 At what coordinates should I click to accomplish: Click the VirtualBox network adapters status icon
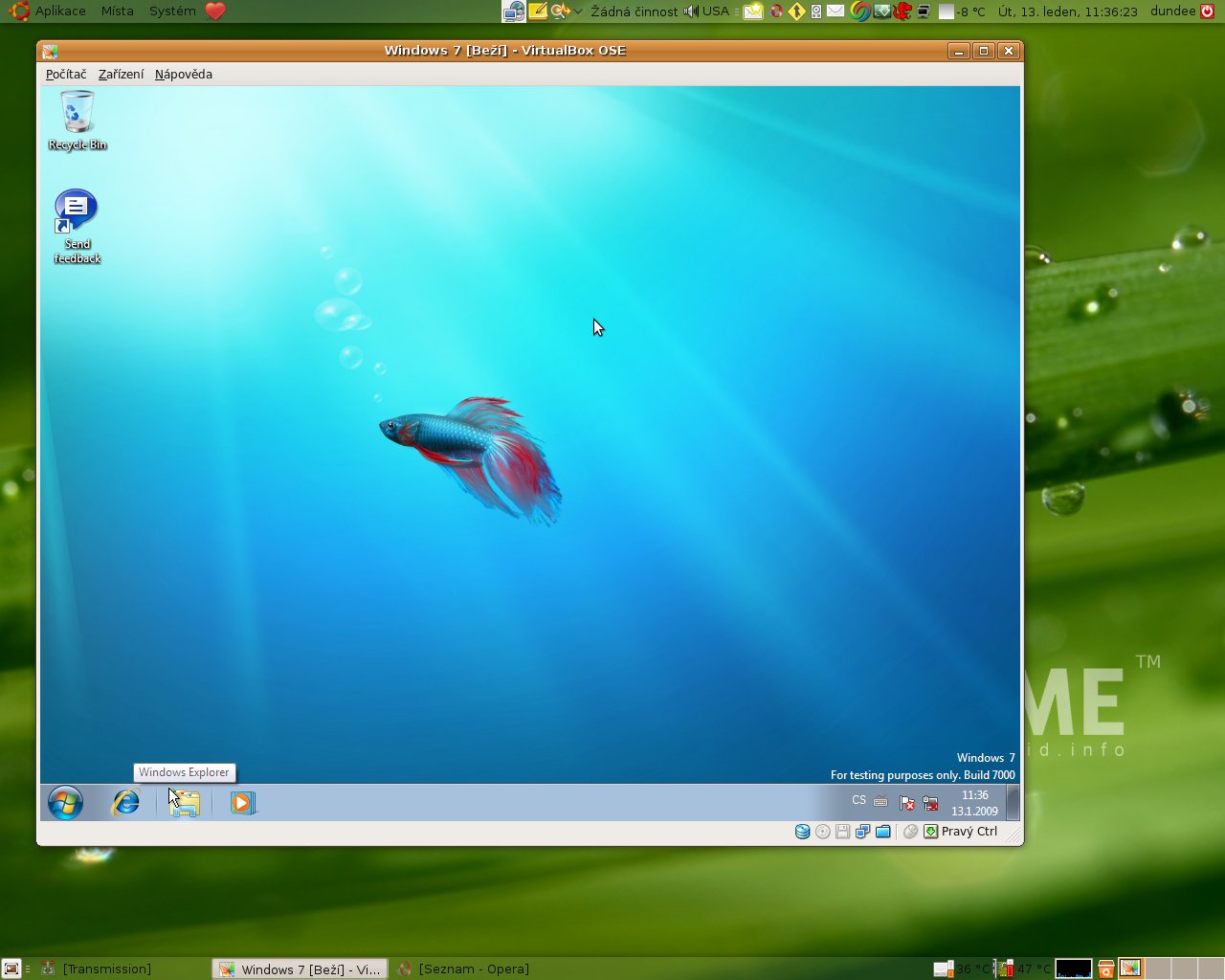coord(863,832)
